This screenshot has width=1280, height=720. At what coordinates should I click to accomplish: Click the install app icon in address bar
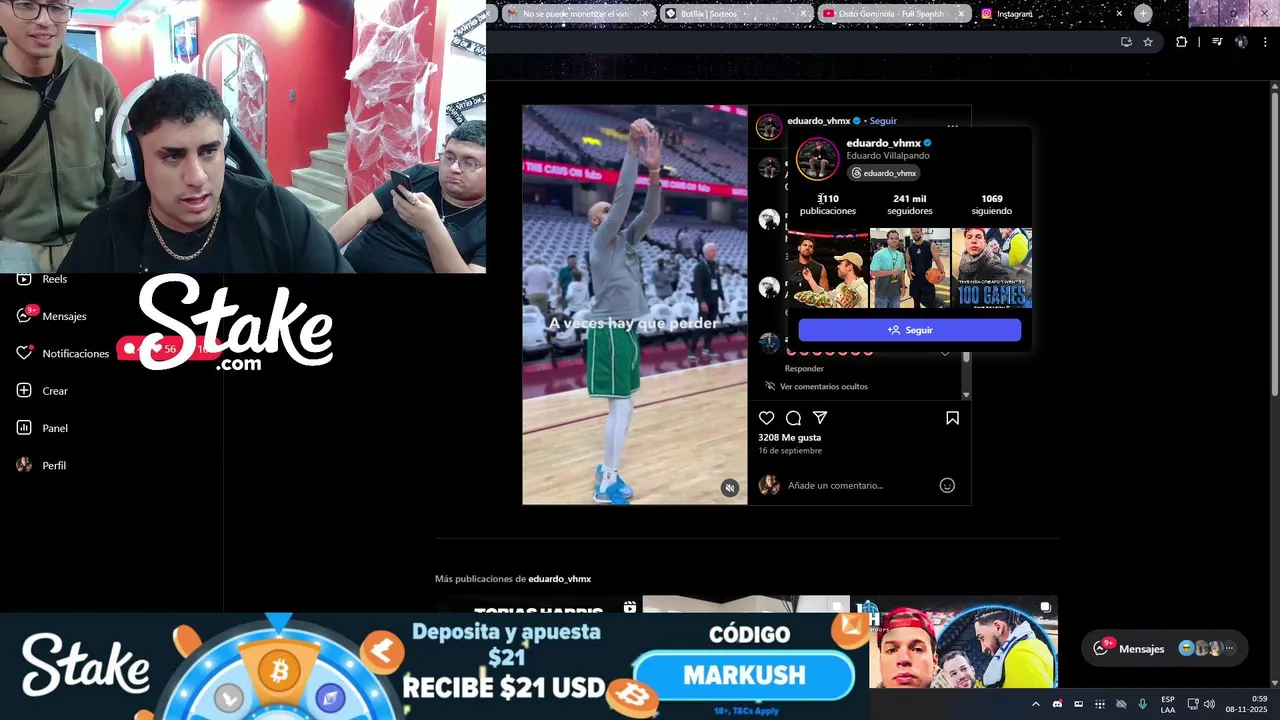click(1126, 42)
